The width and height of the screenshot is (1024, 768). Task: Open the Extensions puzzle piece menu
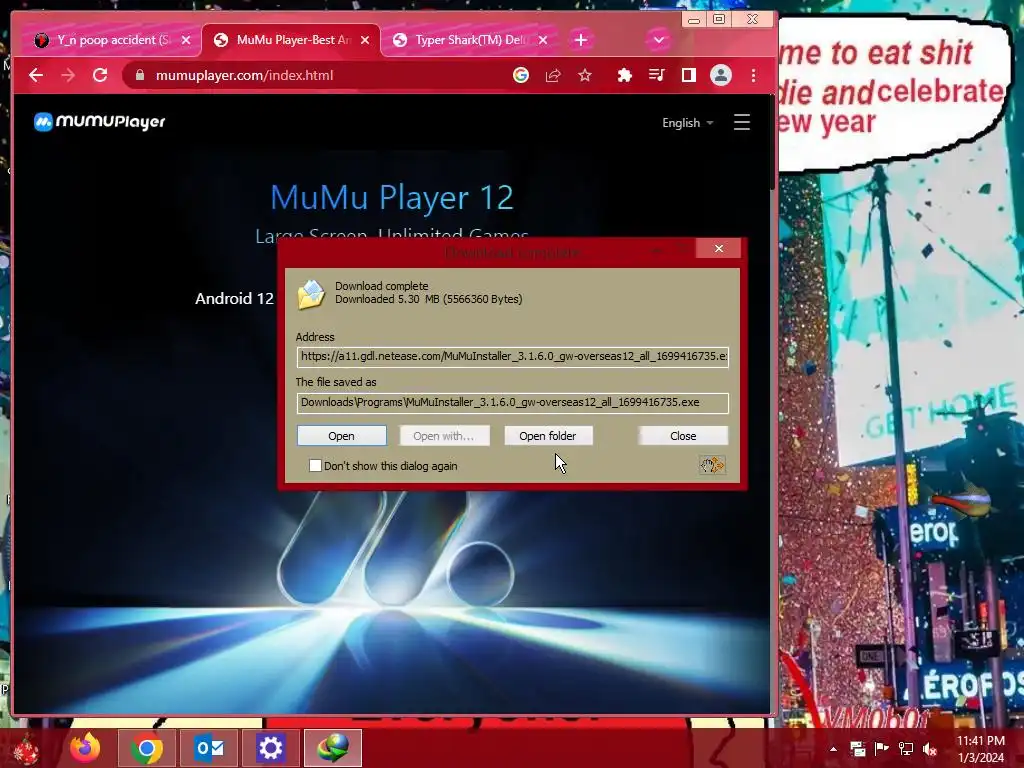[624, 75]
